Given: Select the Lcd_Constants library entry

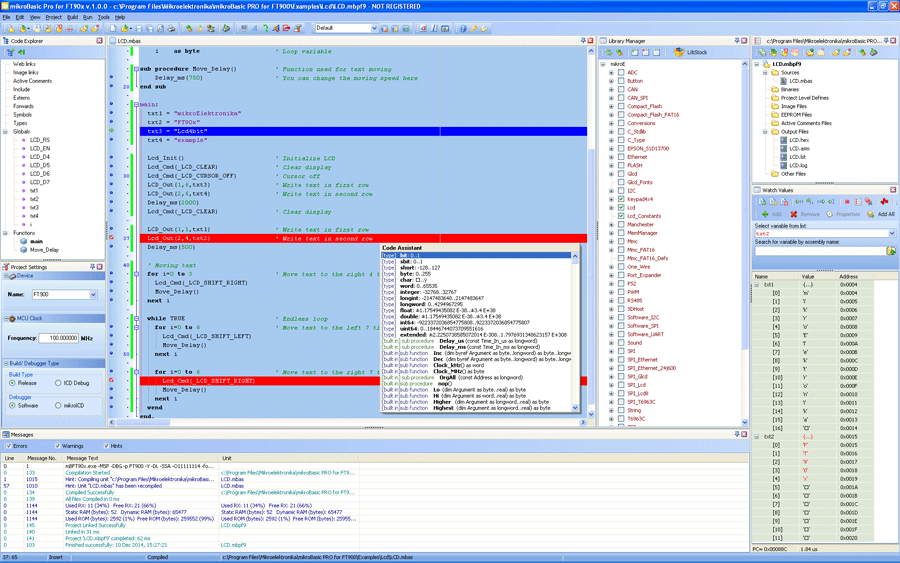Looking at the screenshot, I should tap(644, 216).
